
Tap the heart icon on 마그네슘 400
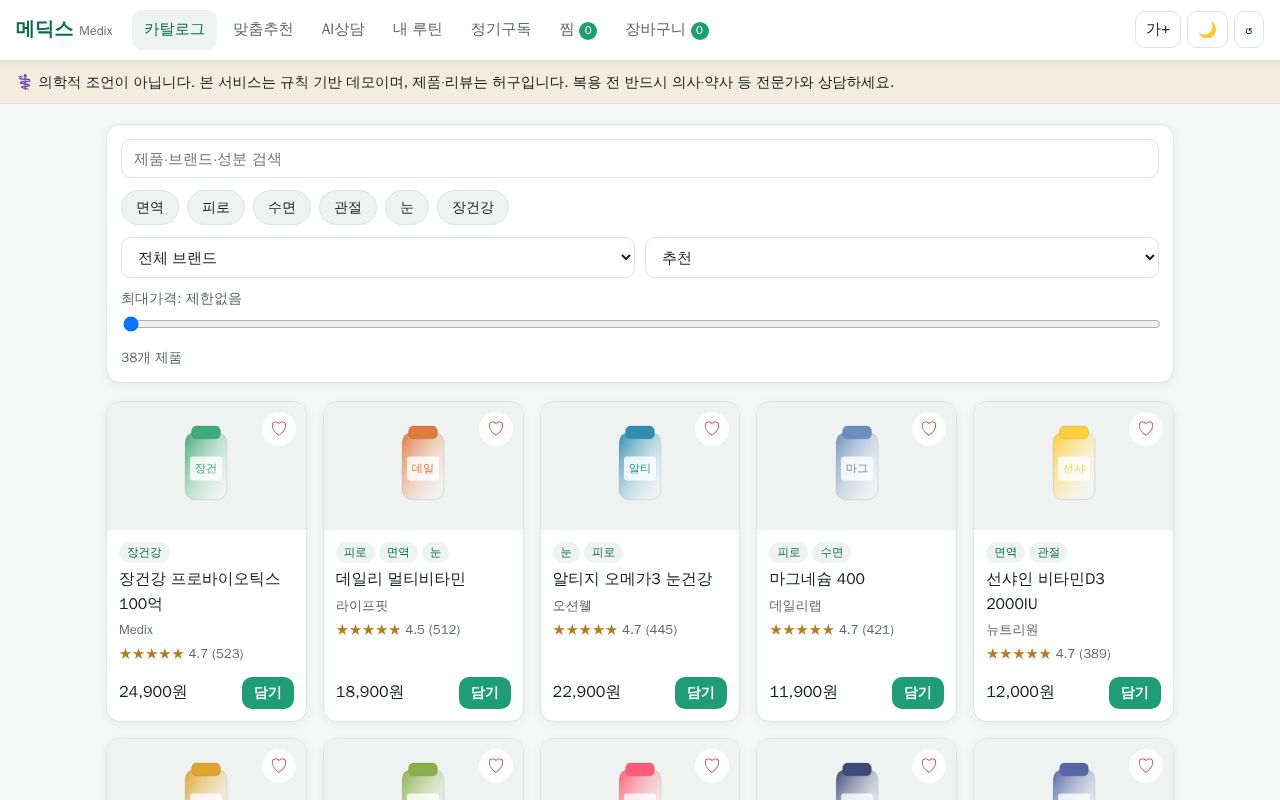(929, 429)
